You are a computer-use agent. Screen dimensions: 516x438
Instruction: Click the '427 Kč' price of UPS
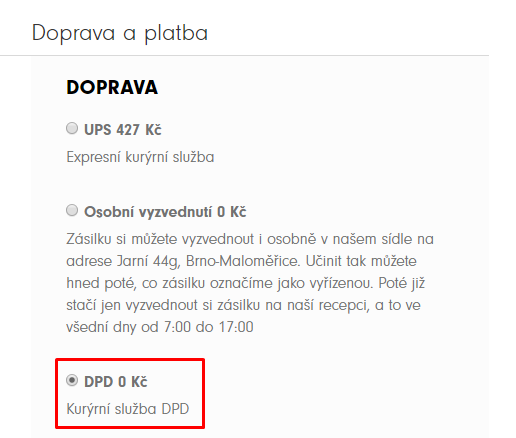click(x=139, y=130)
